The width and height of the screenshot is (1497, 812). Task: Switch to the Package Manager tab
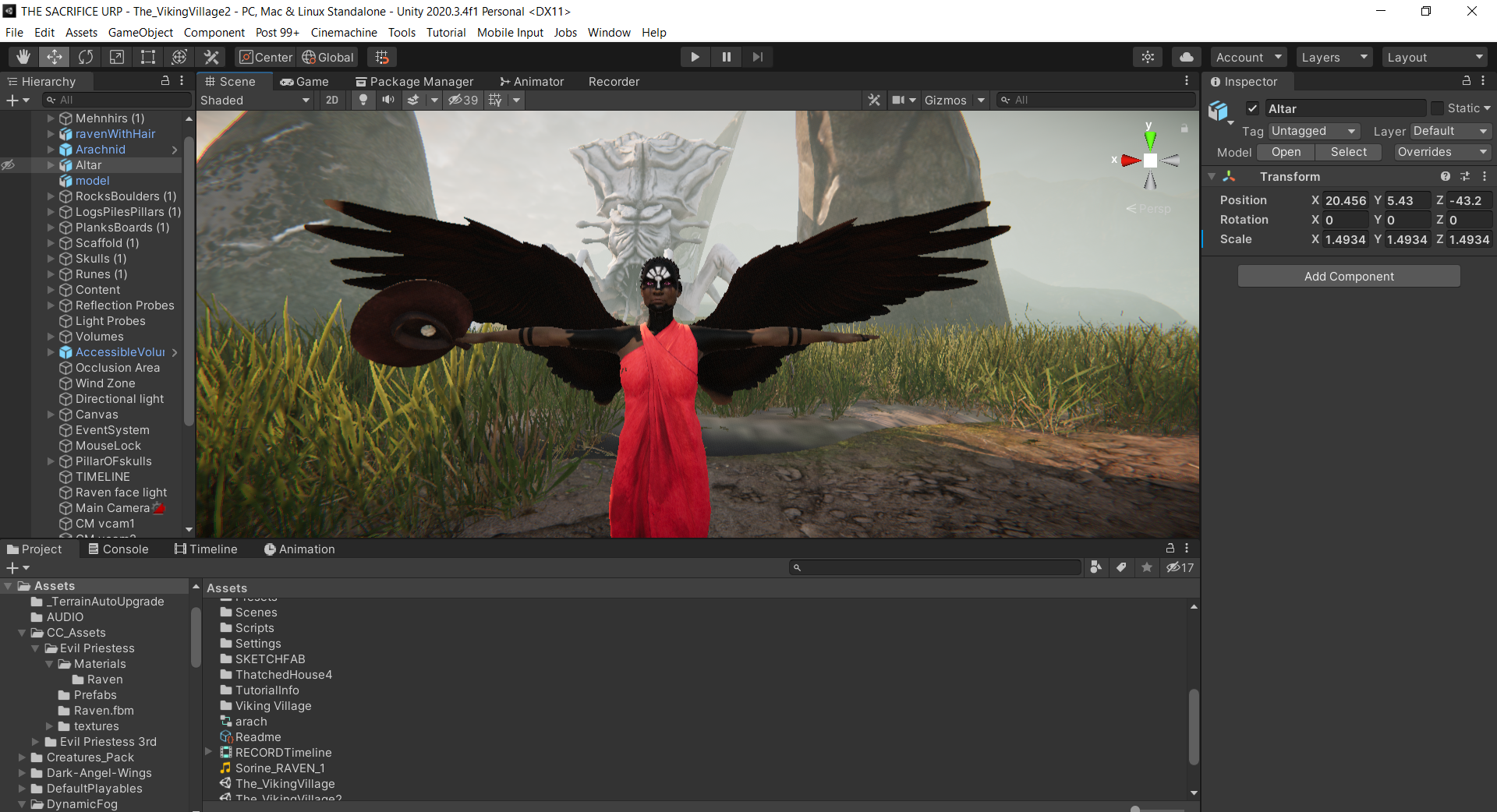point(414,81)
